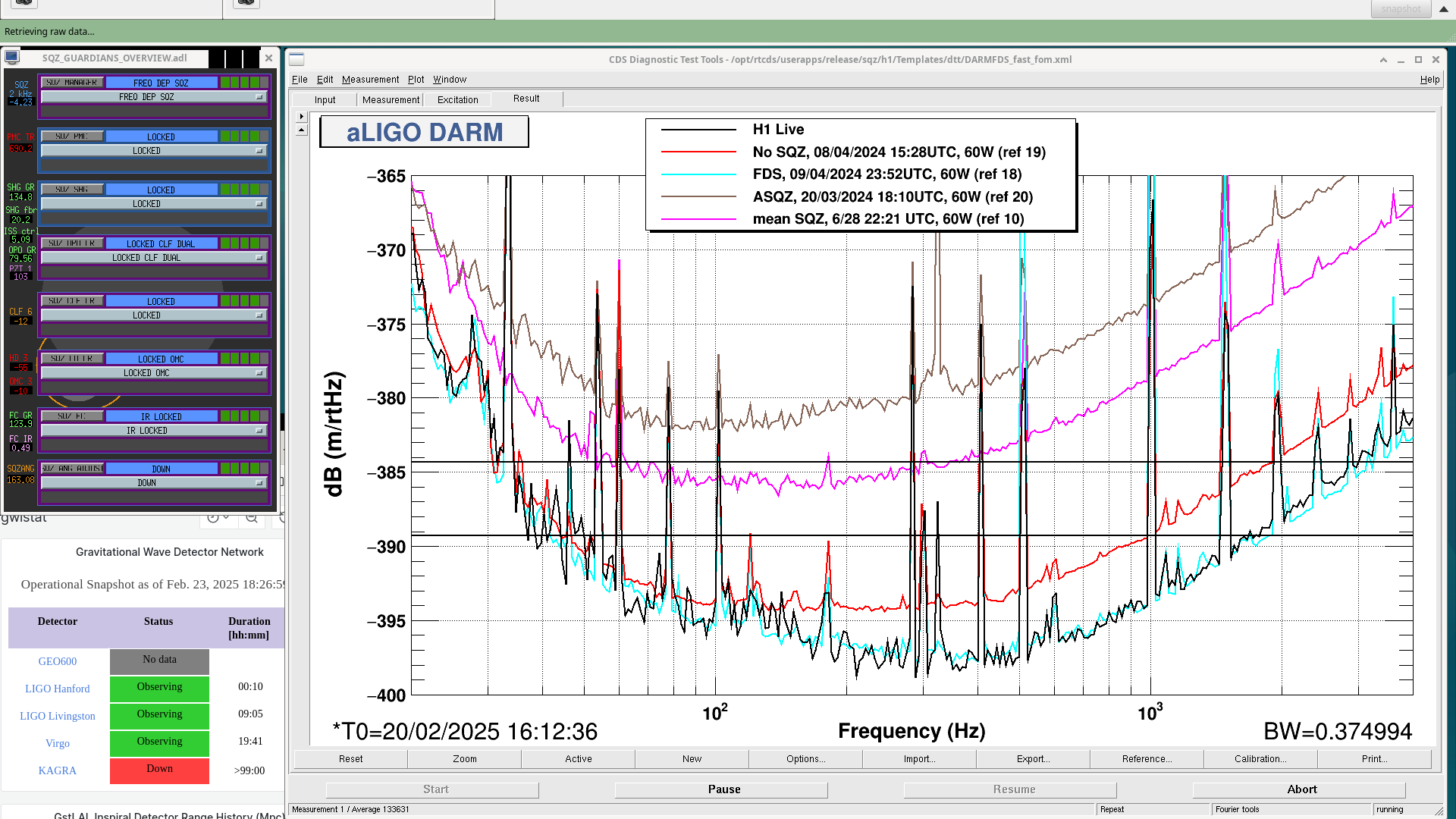Open the LOCKED OMC request dropdown
The image size is (1456, 819).
click(153, 373)
